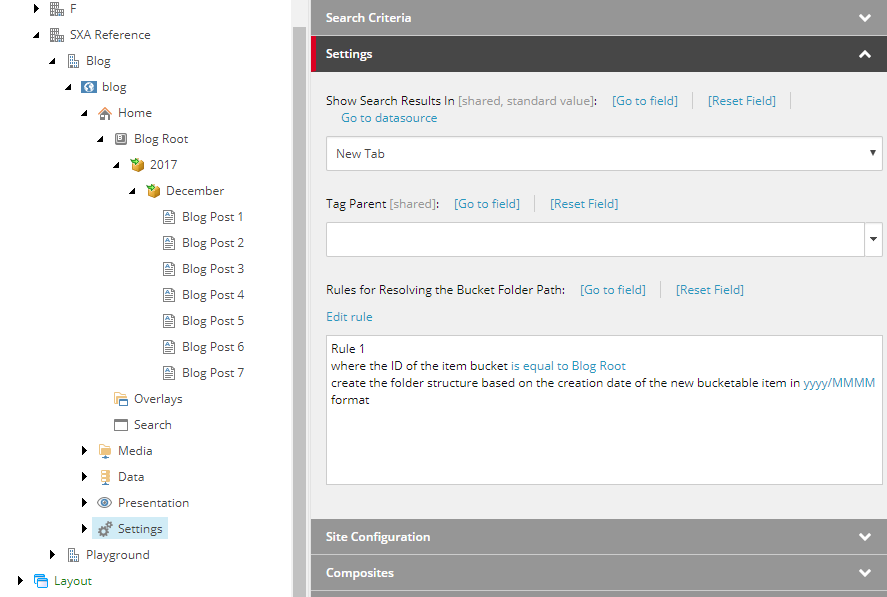Viewport: 887px width, 597px height.
Task: Expand the Site Configuration section
Action: click(x=598, y=536)
